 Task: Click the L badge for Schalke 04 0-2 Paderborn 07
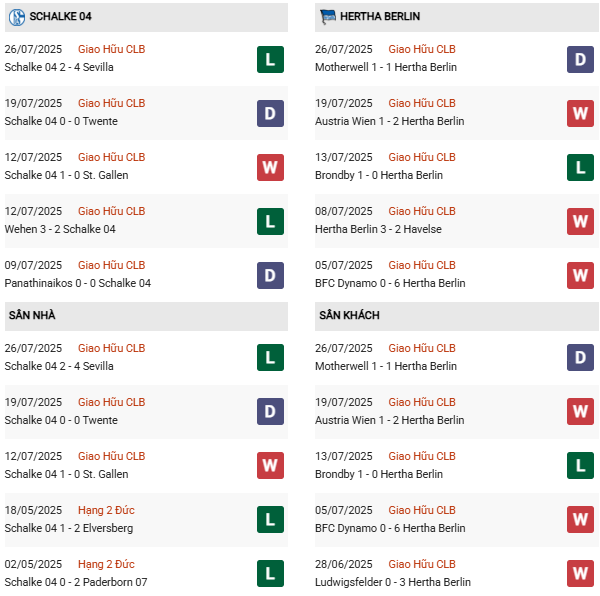271,574
